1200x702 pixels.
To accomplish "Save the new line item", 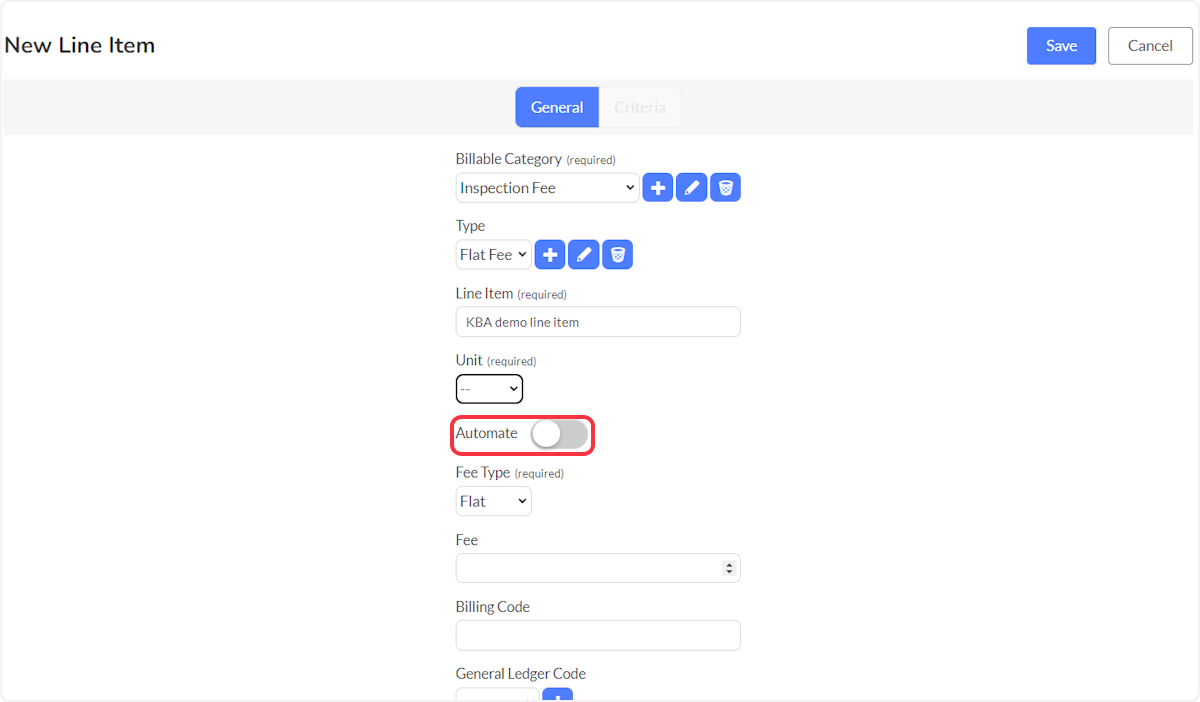I will pos(1061,46).
